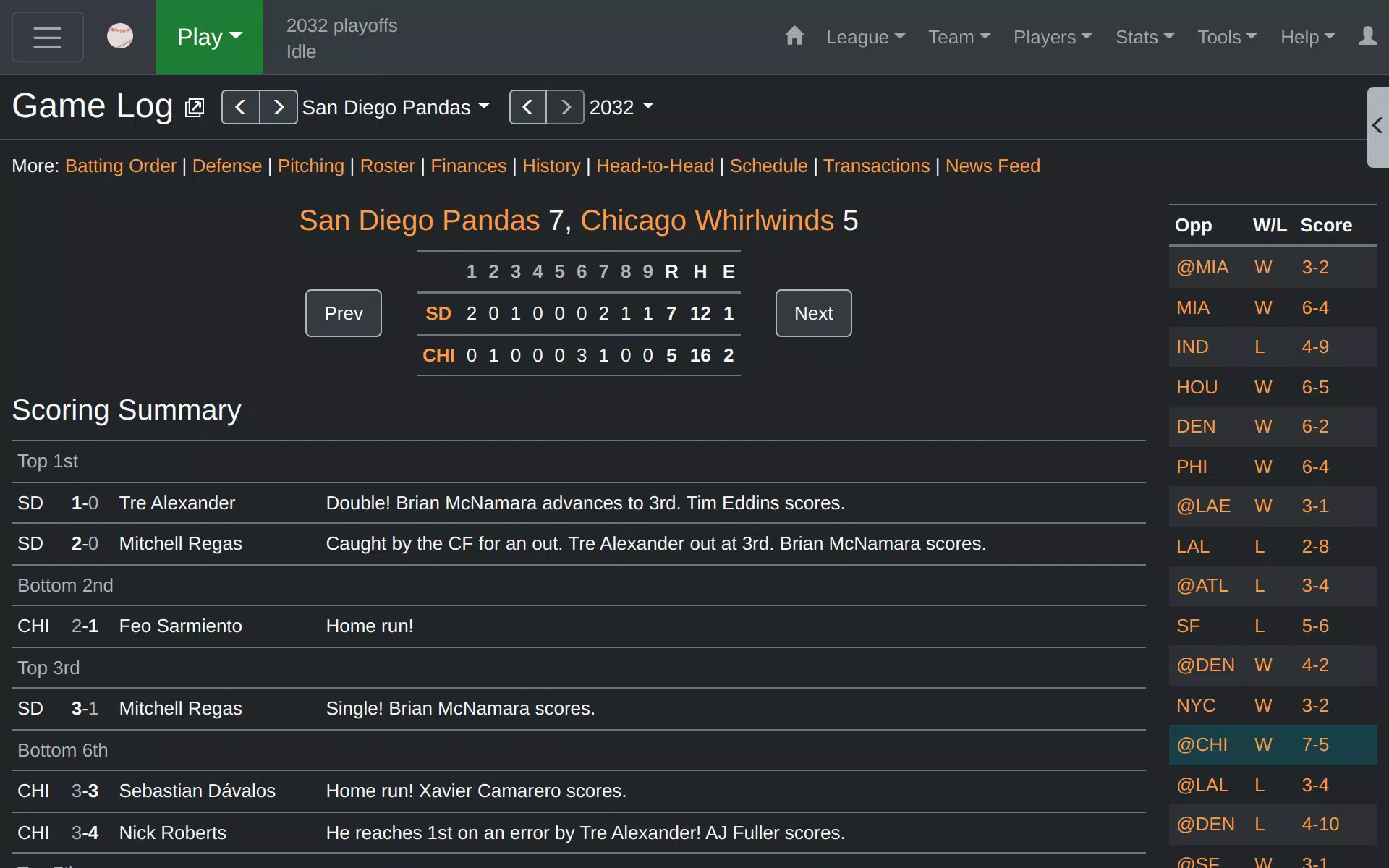This screenshot has width=1389, height=868.
Task: Open the League menu
Action: point(866,37)
